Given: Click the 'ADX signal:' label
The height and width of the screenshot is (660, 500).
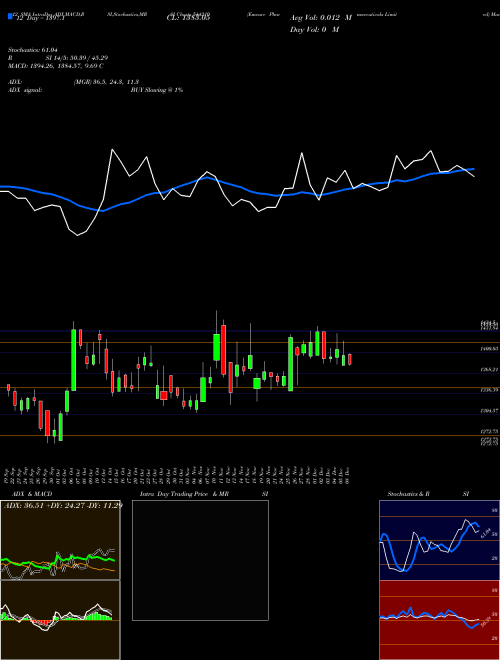Looking at the screenshot, I should tap(25, 90).
